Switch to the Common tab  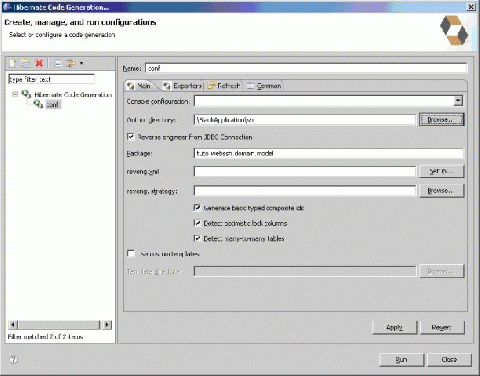(x=264, y=86)
